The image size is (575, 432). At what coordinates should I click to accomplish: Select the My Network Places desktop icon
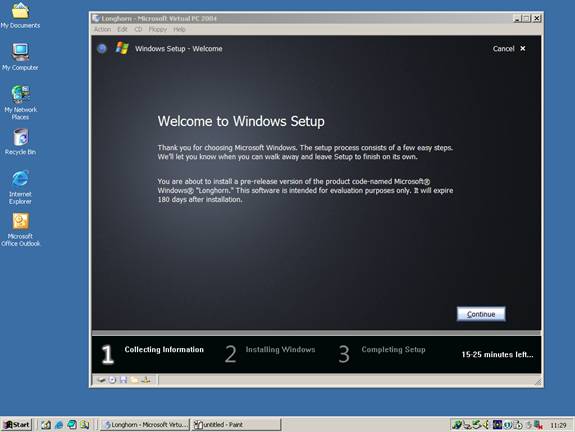(x=20, y=102)
